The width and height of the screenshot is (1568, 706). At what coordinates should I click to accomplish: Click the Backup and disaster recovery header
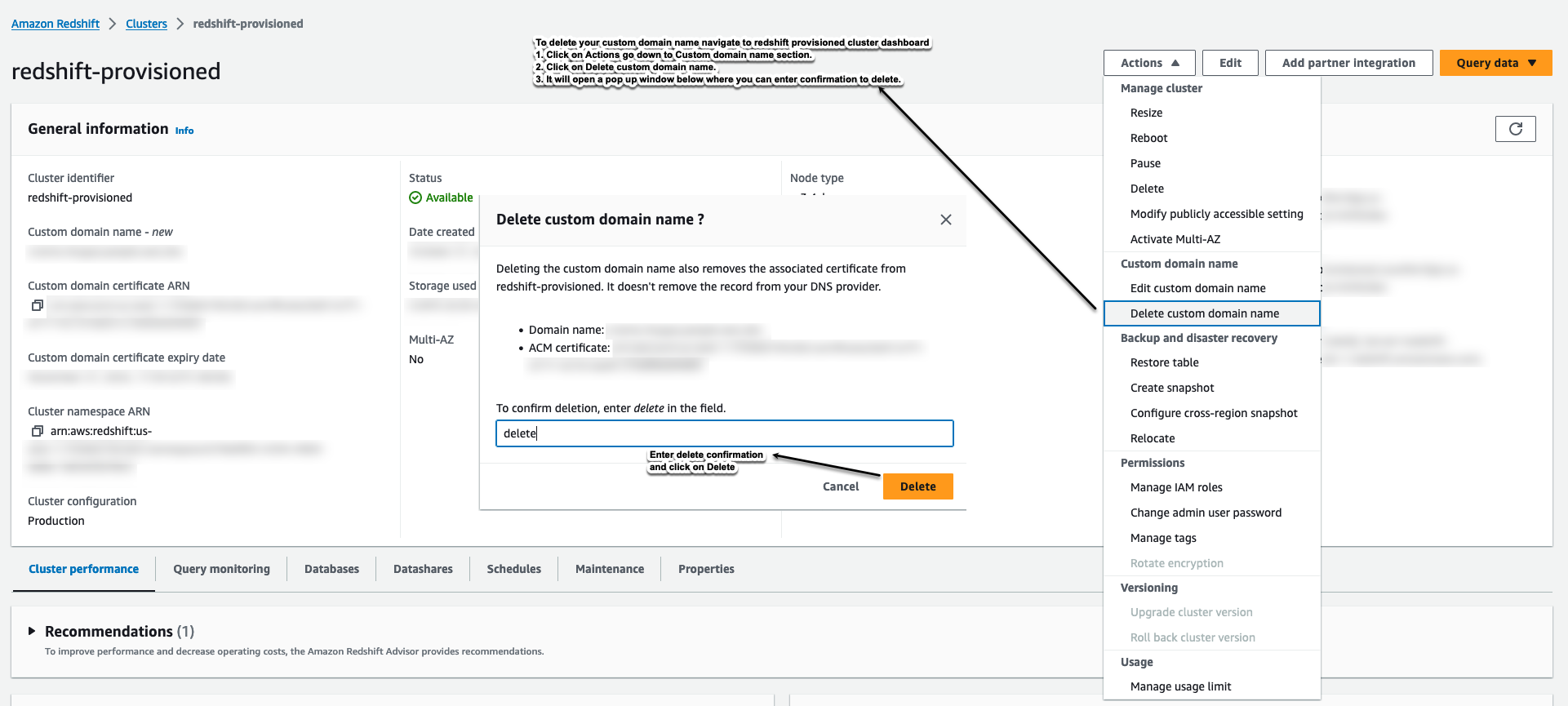tap(1199, 338)
